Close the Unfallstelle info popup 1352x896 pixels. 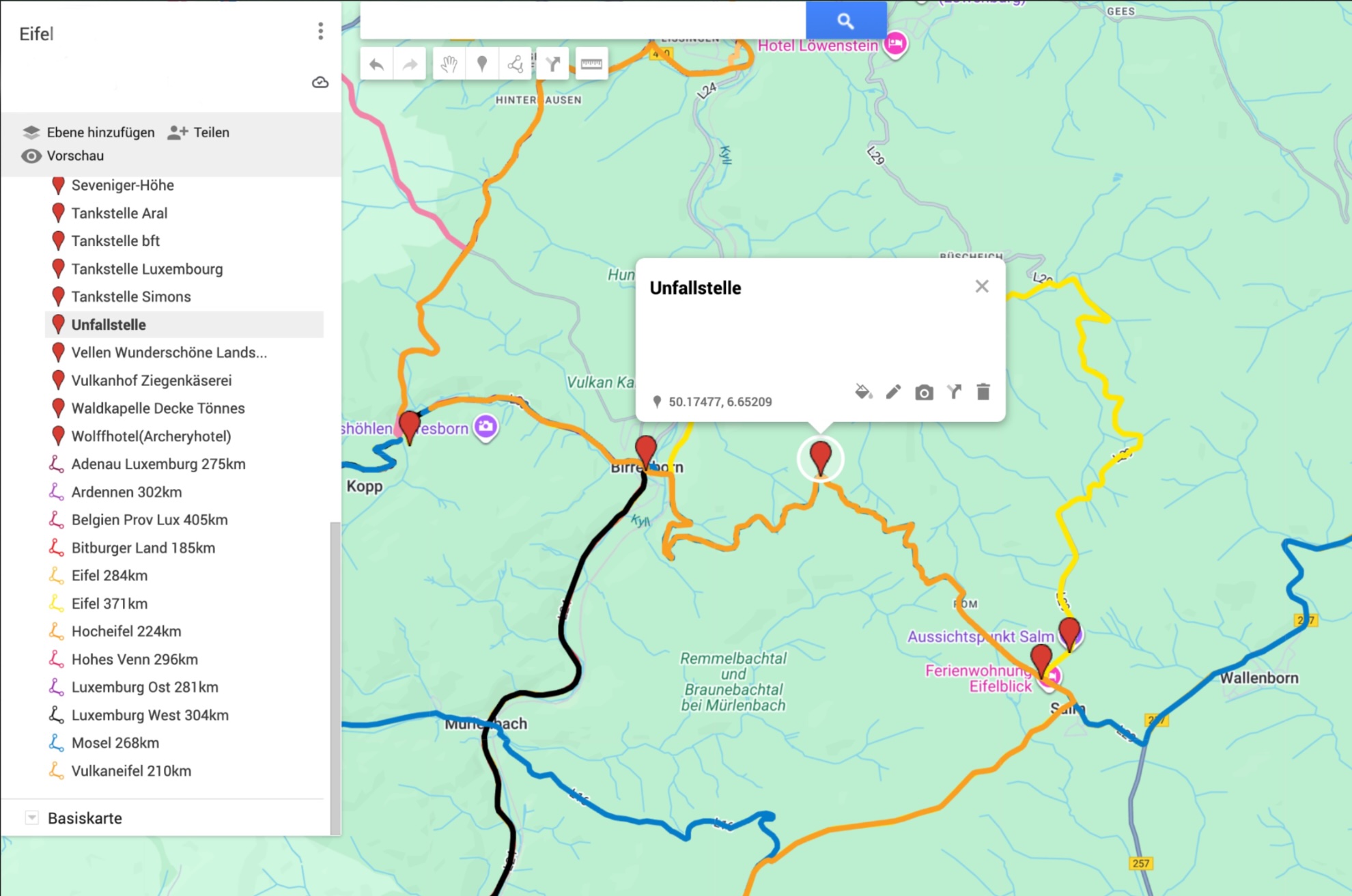point(982,286)
